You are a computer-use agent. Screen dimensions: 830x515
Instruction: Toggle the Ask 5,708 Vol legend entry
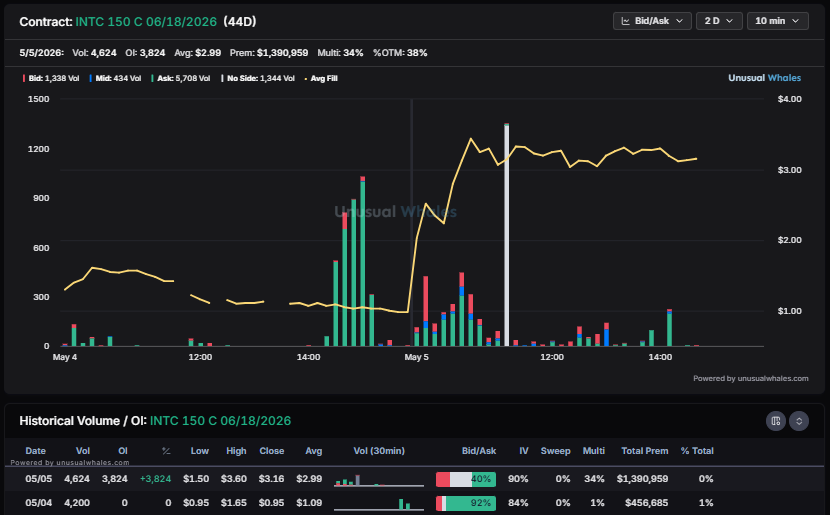coord(181,78)
